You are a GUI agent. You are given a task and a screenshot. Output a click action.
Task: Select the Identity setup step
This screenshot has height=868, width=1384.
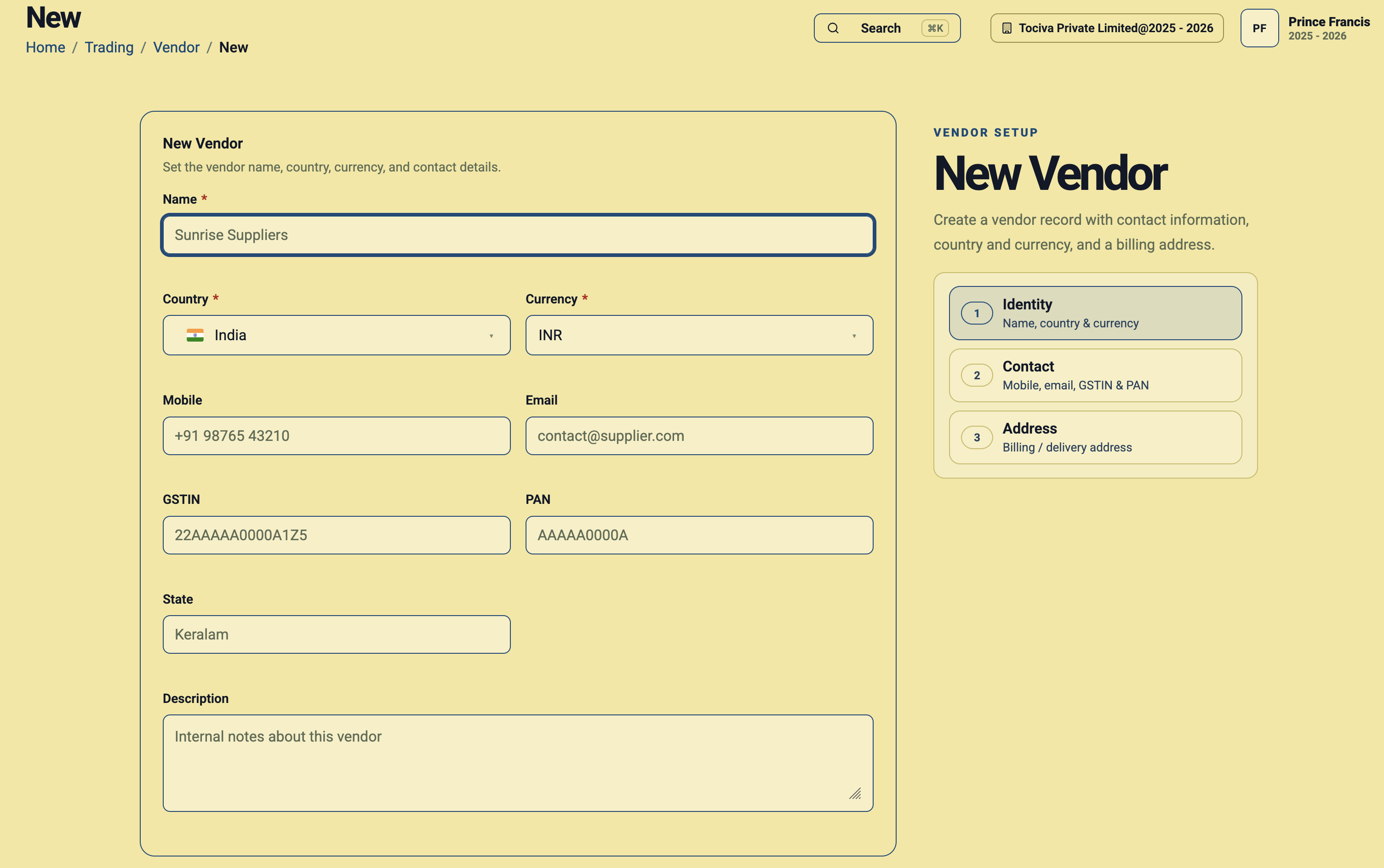[x=1095, y=314]
